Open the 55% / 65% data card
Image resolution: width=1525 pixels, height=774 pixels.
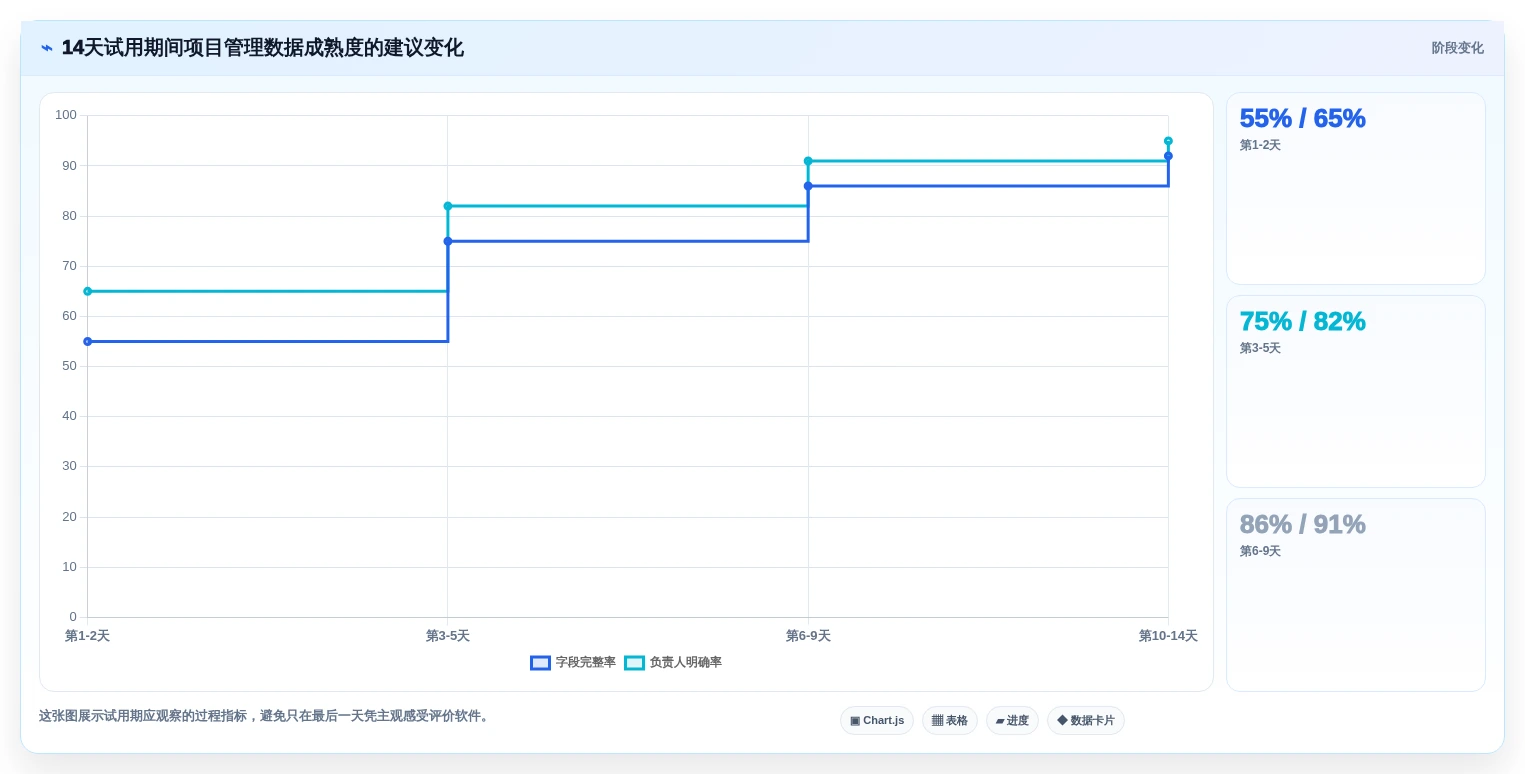coord(1355,189)
